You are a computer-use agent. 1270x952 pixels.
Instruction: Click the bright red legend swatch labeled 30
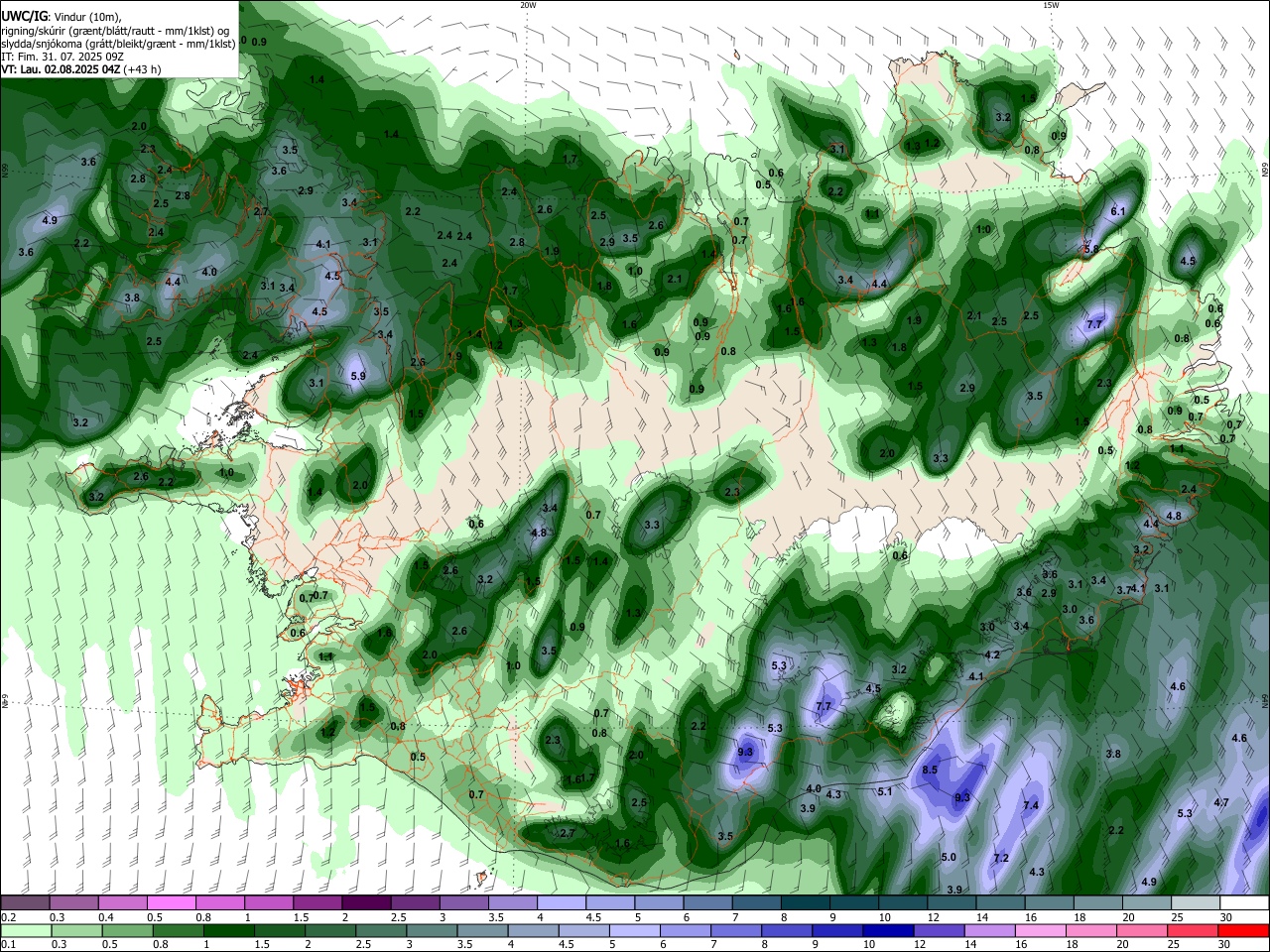click(x=1244, y=930)
